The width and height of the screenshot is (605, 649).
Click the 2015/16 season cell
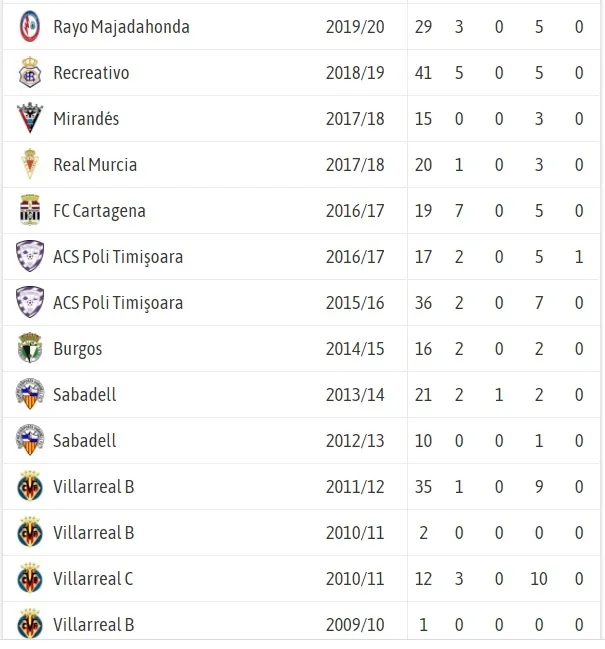pos(355,303)
